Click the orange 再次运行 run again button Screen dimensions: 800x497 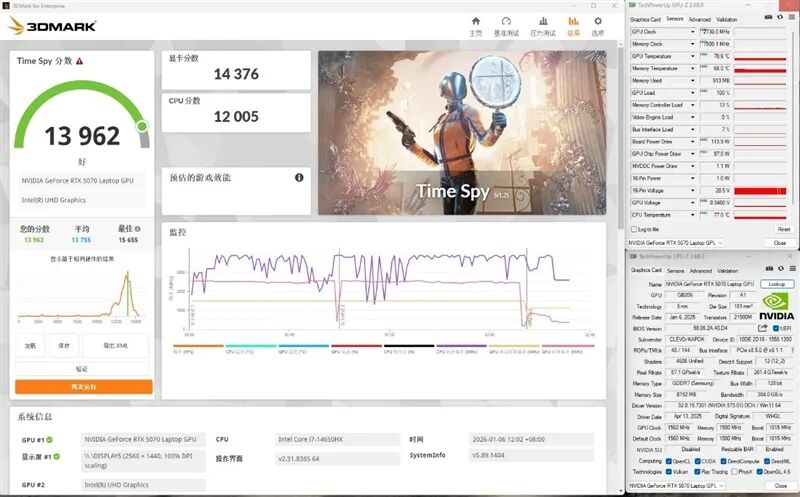(x=84, y=386)
